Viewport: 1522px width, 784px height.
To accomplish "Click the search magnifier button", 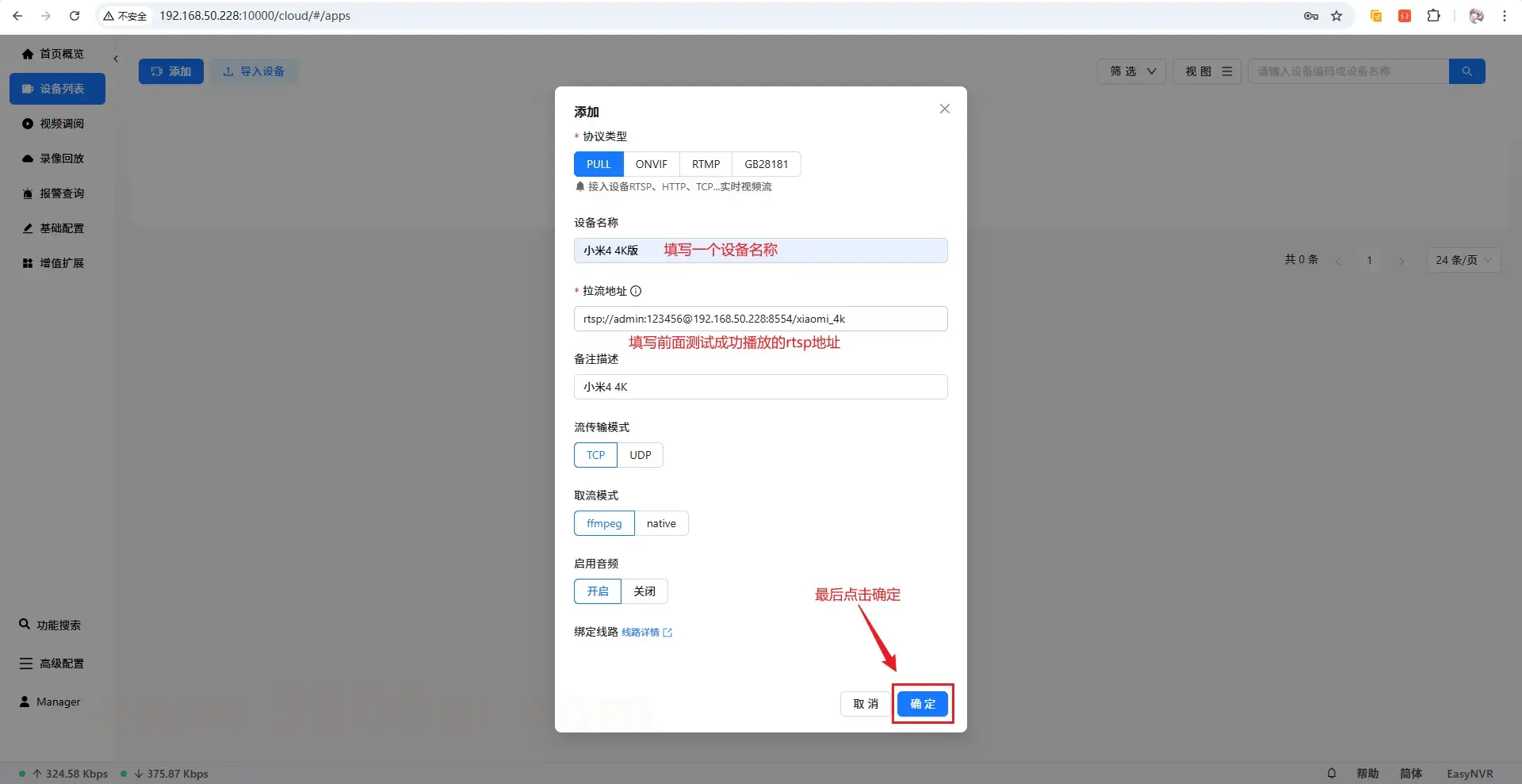I will (x=1467, y=71).
